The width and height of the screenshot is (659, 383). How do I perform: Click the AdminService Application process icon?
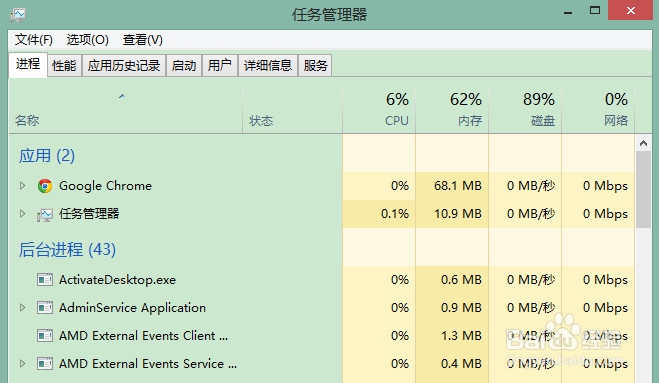click(45, 308)
